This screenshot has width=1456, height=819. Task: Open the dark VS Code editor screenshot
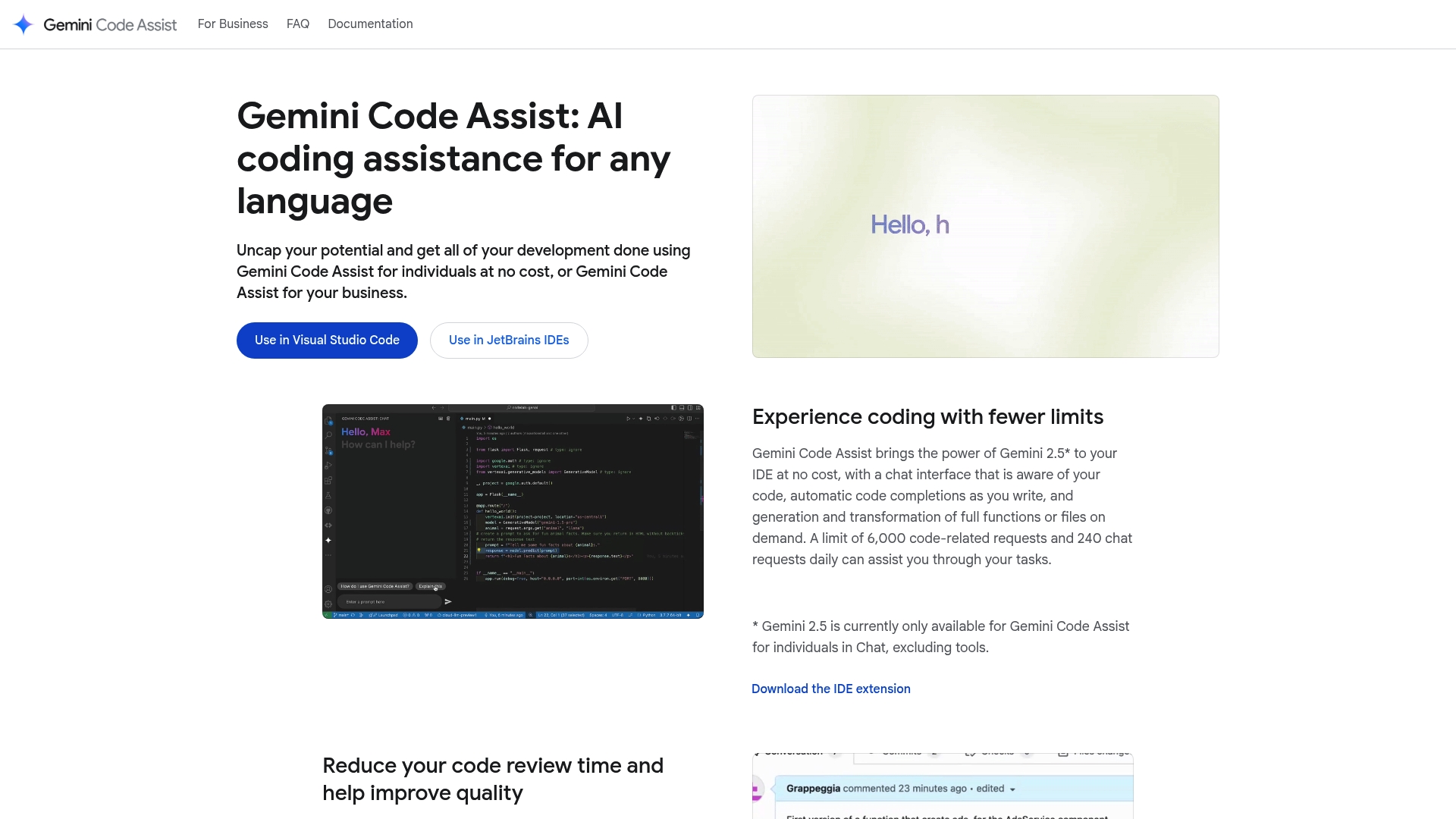pyautogui.click(x=513, y=511)
